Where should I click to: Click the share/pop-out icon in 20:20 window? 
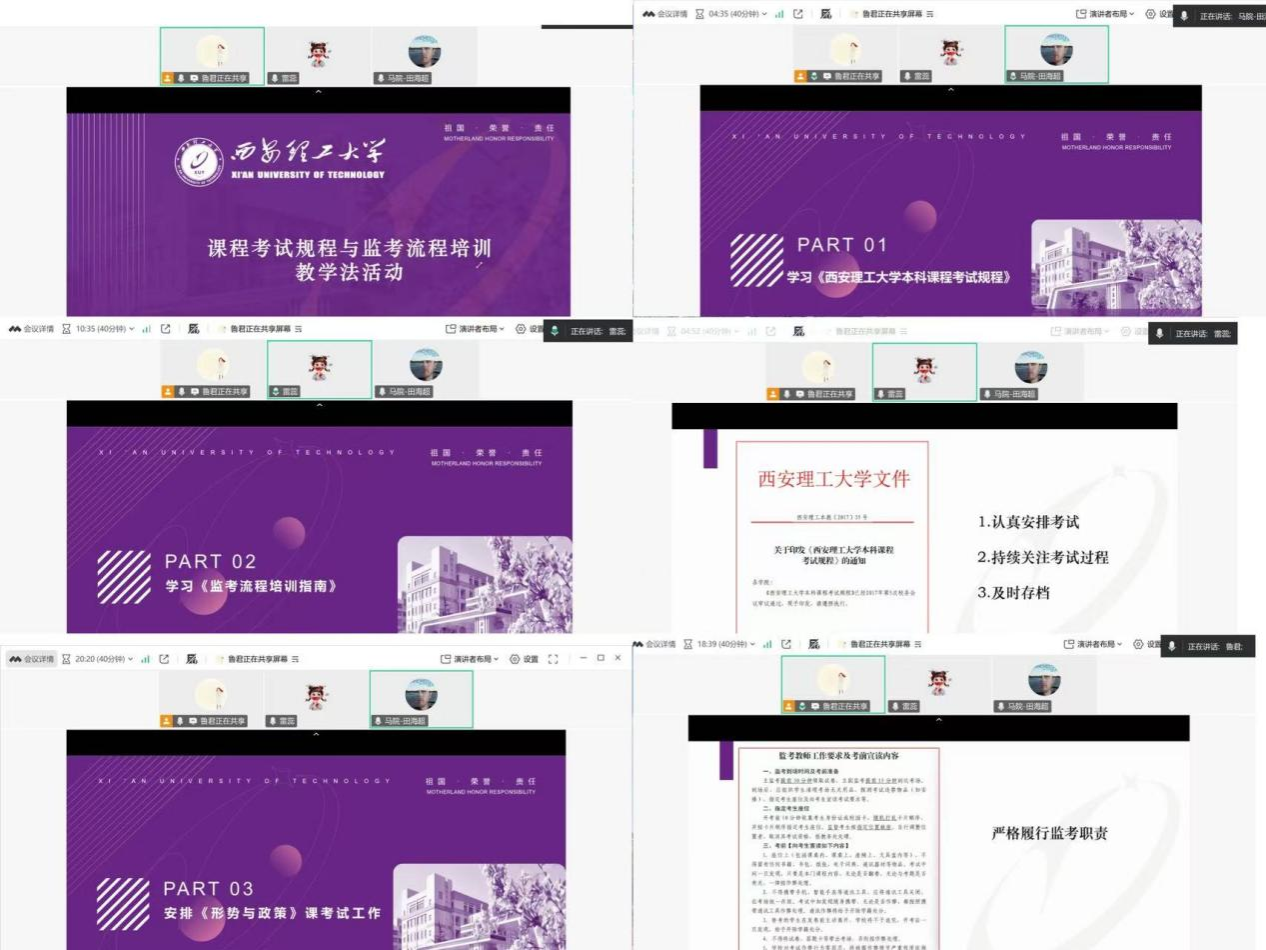[164, 659]
